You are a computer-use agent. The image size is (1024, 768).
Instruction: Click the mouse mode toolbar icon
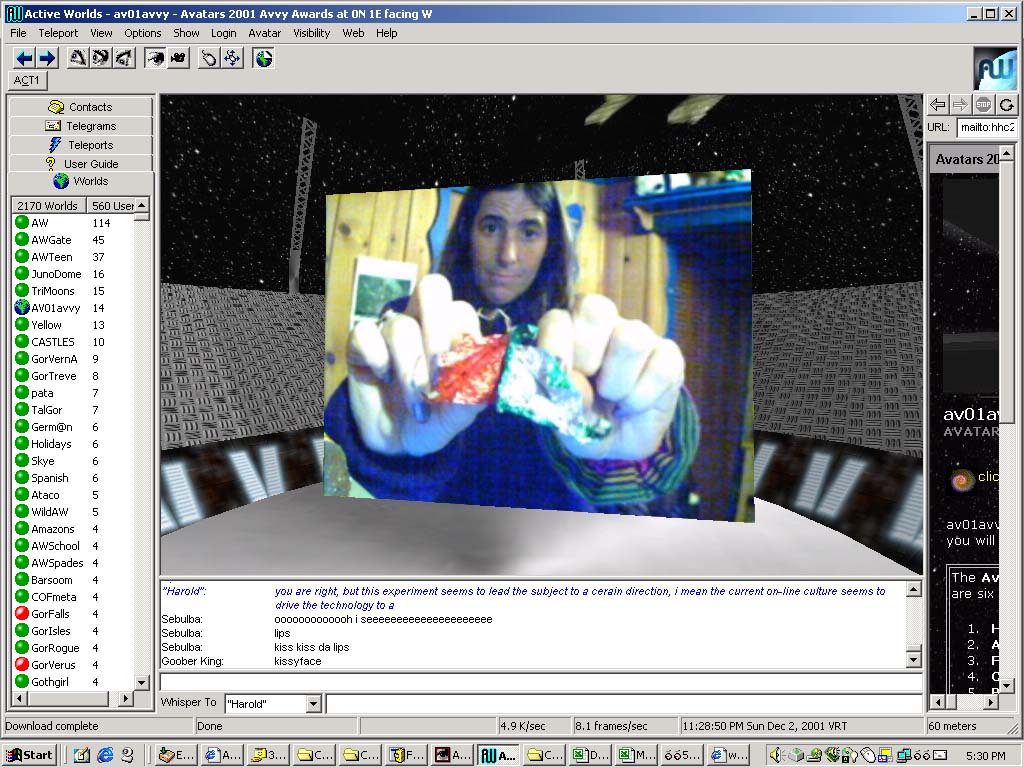(209, 58)
